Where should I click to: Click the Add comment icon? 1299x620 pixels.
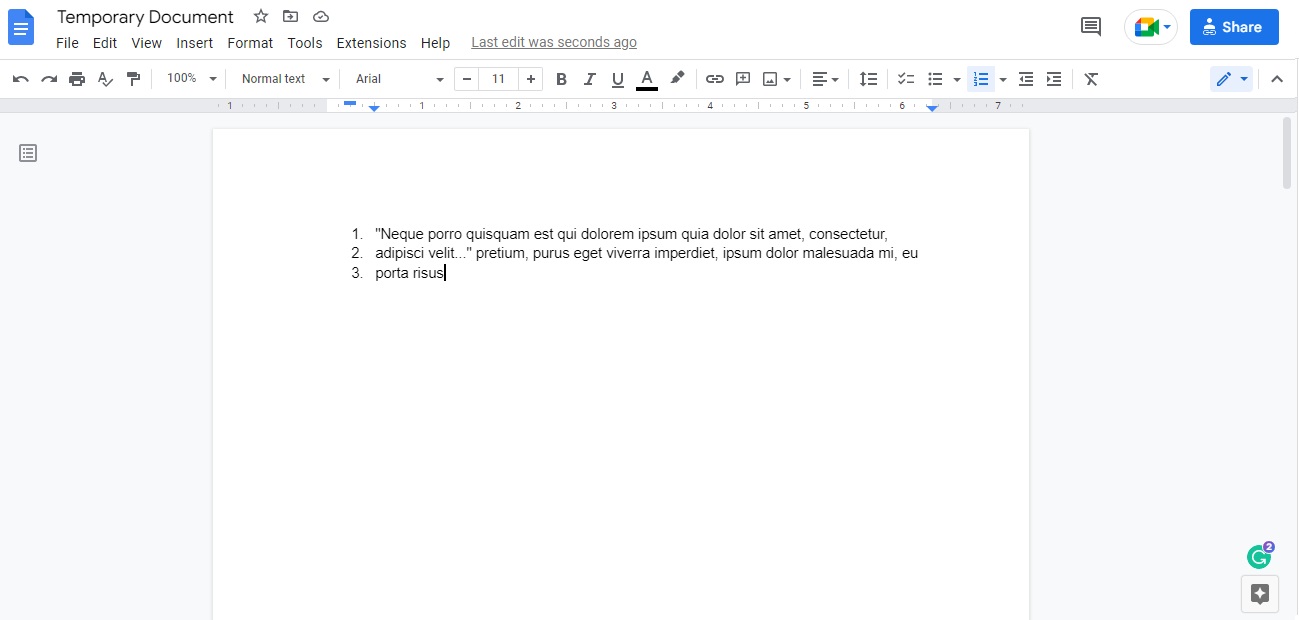pos(743,79)
